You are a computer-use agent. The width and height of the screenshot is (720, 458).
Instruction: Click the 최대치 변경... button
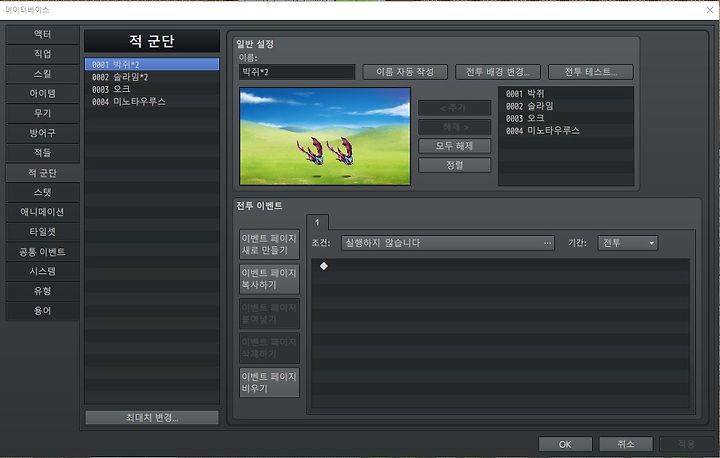[x=152, y=418]
